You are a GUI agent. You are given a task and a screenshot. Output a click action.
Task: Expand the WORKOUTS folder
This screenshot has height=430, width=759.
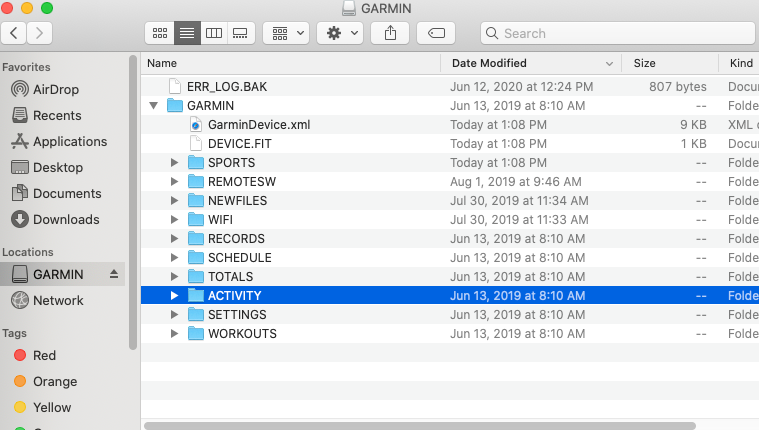click(174, 334)
